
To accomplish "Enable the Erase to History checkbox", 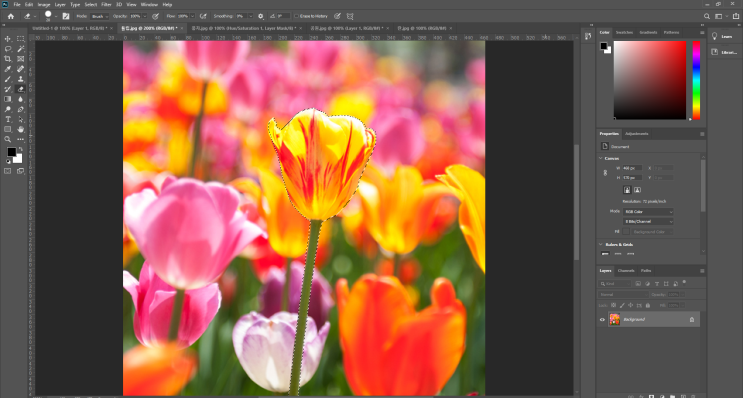I will click(x=296, y=16).
